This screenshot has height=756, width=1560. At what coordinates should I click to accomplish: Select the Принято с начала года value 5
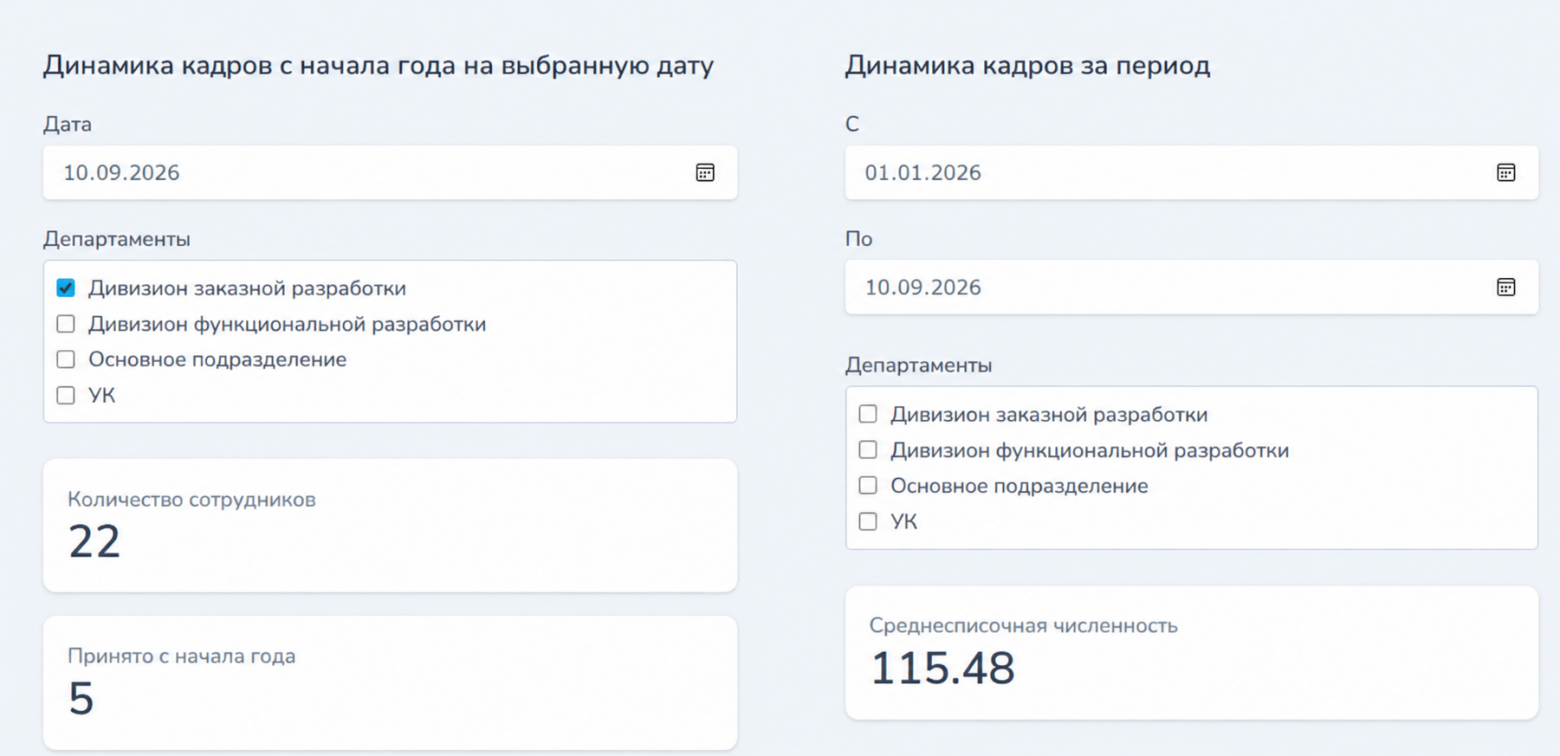coord(81,699)
